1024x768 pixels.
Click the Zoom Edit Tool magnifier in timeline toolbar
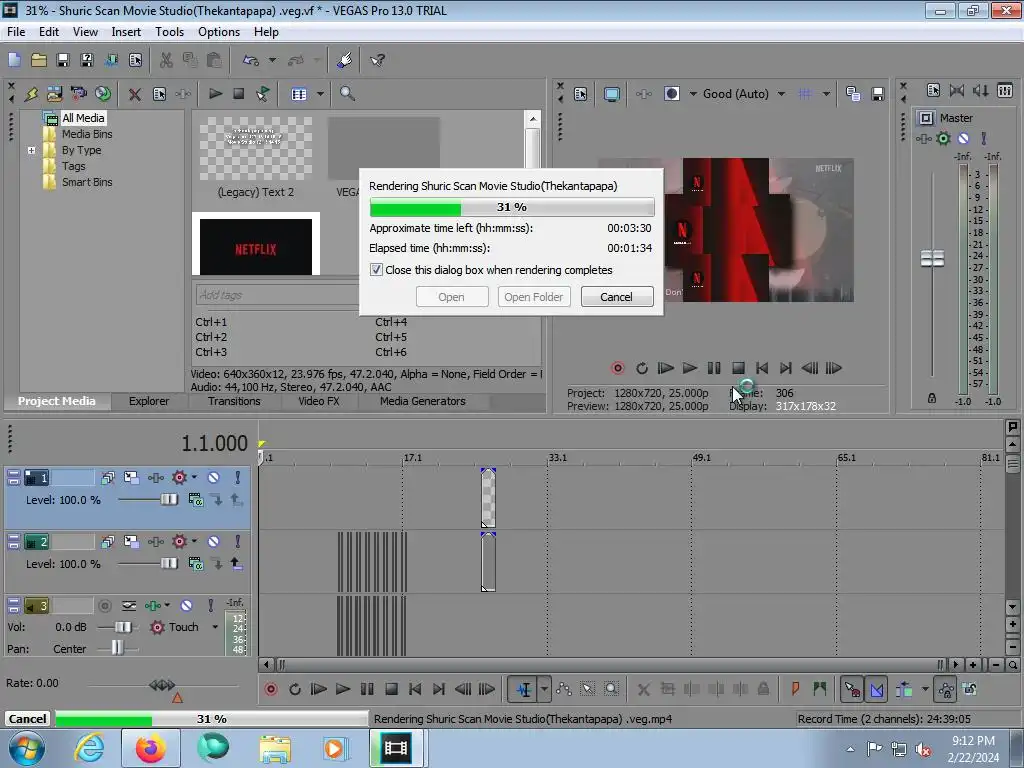(611, 689)
